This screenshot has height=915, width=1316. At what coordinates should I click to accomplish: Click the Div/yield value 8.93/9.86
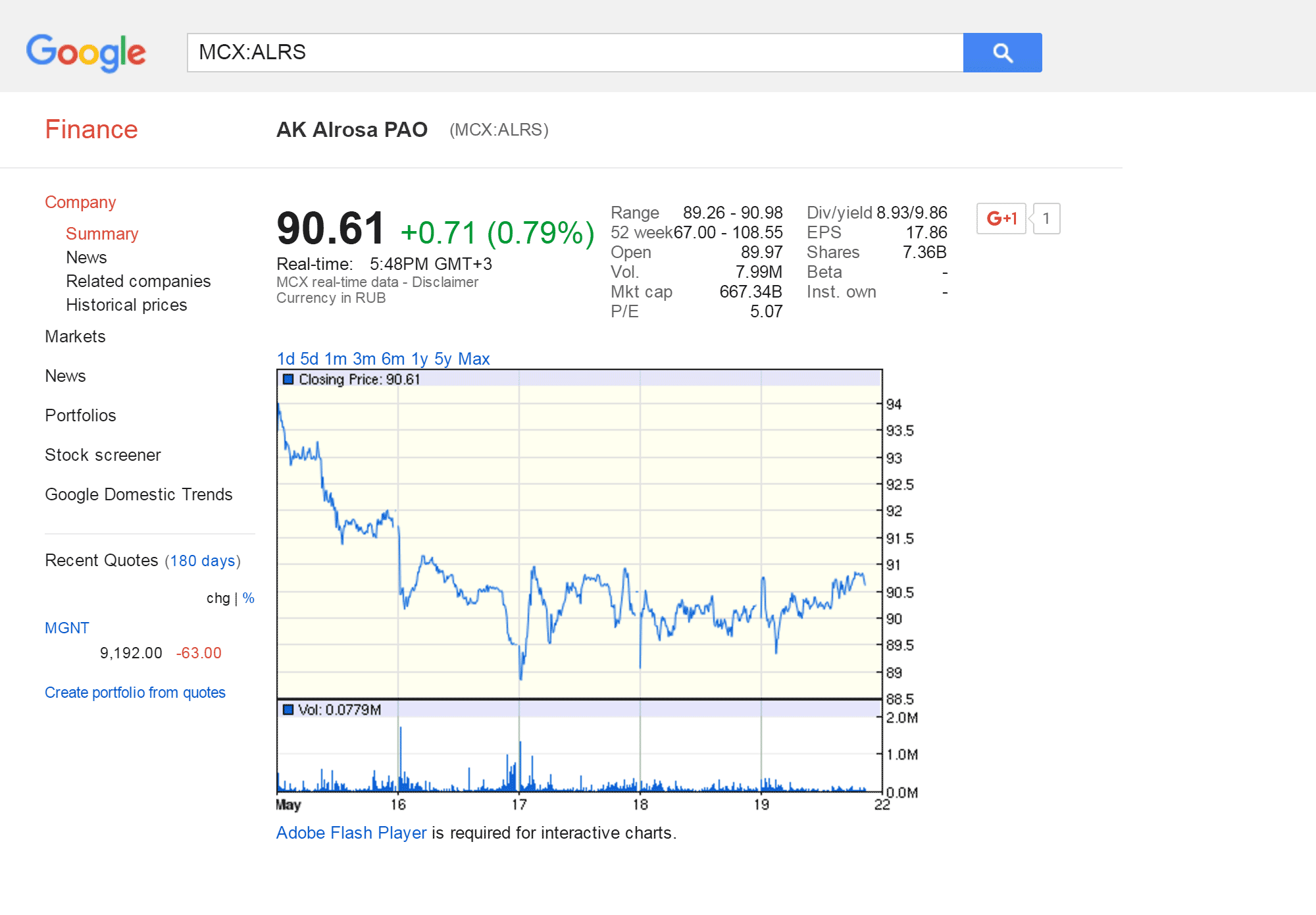911,213
